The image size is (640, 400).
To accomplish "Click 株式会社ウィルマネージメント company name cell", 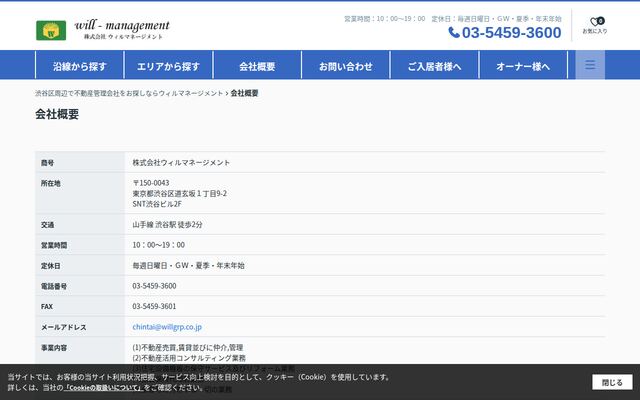I will click(x=181, y=162).
